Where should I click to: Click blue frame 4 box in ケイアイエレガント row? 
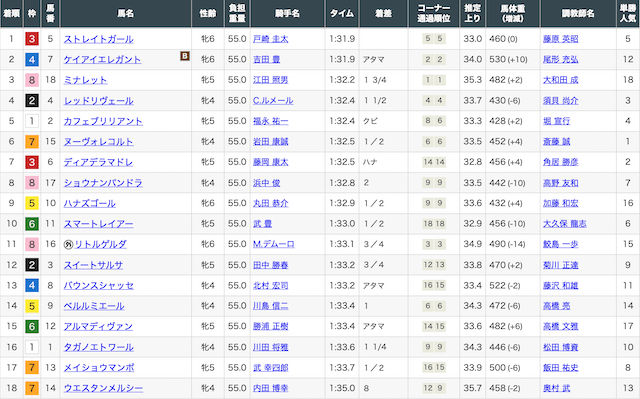click(x=32, y=60)
